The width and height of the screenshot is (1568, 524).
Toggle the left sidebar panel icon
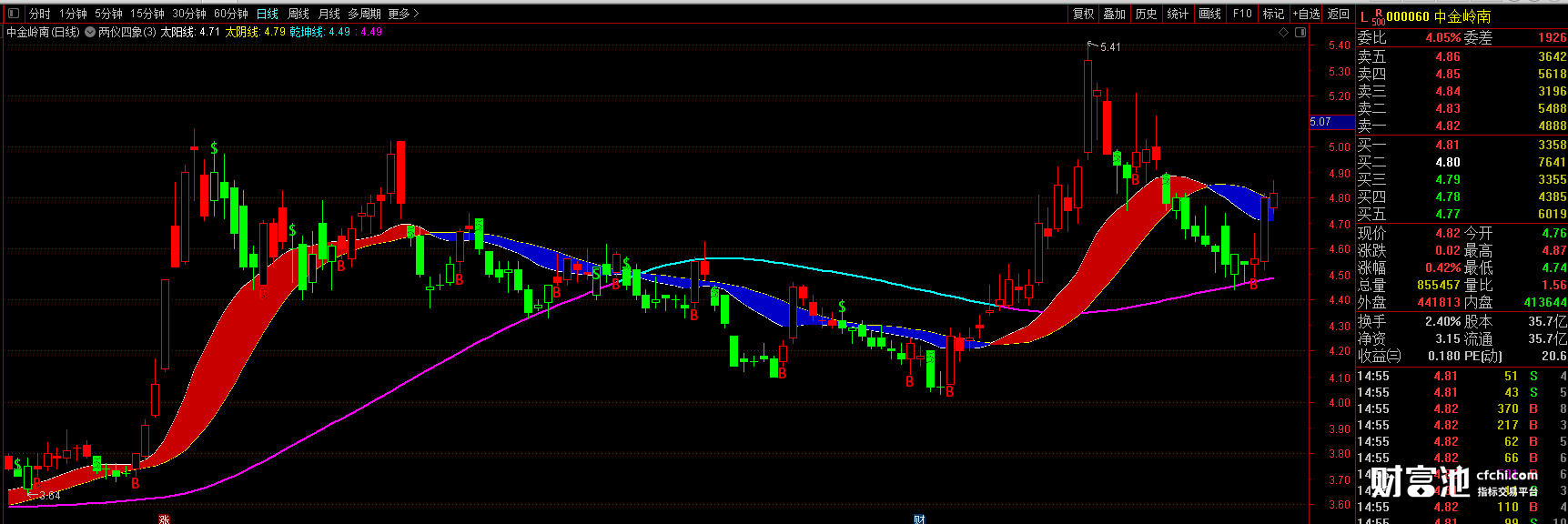[14, 14]
